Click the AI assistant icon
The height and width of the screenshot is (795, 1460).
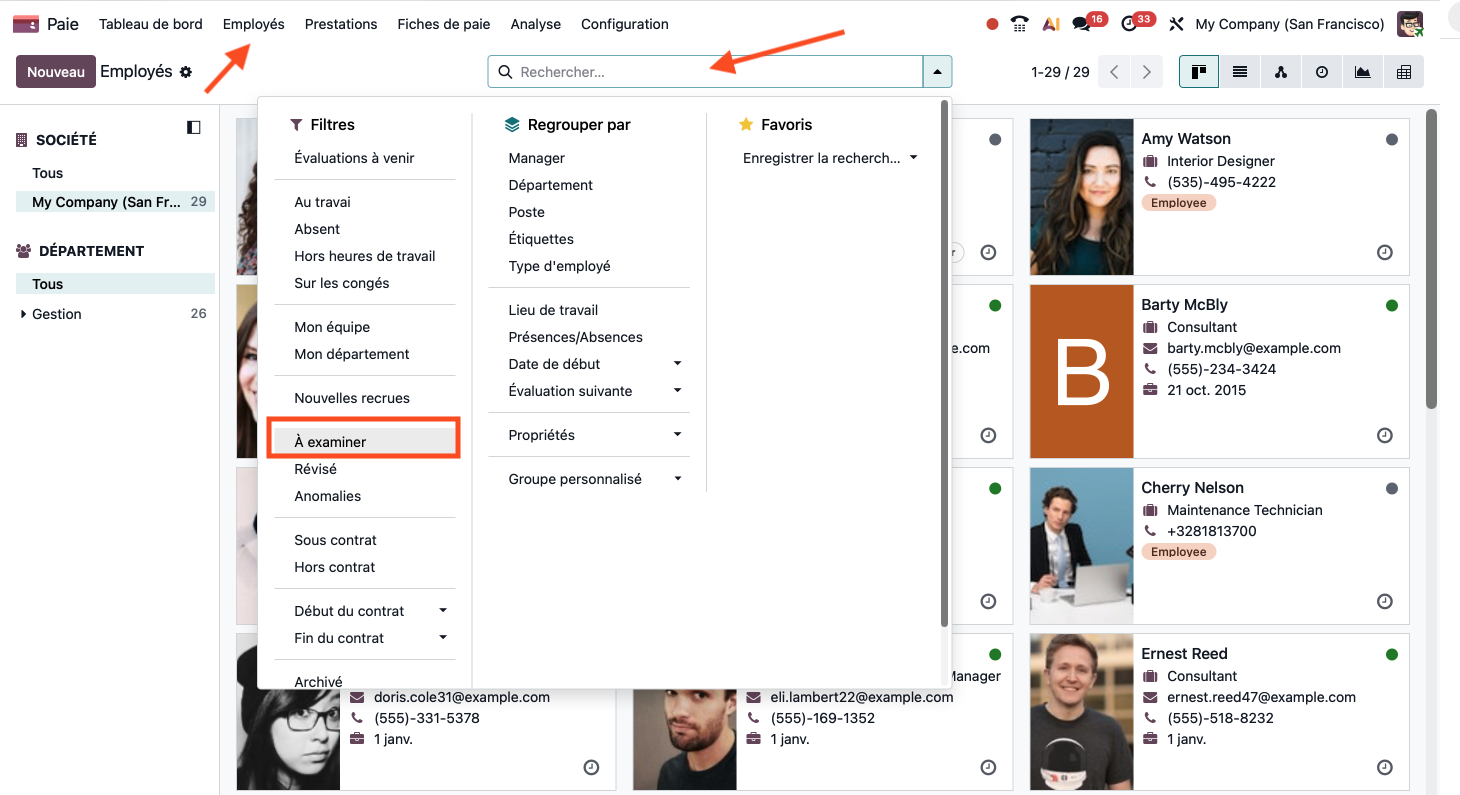1050,24
